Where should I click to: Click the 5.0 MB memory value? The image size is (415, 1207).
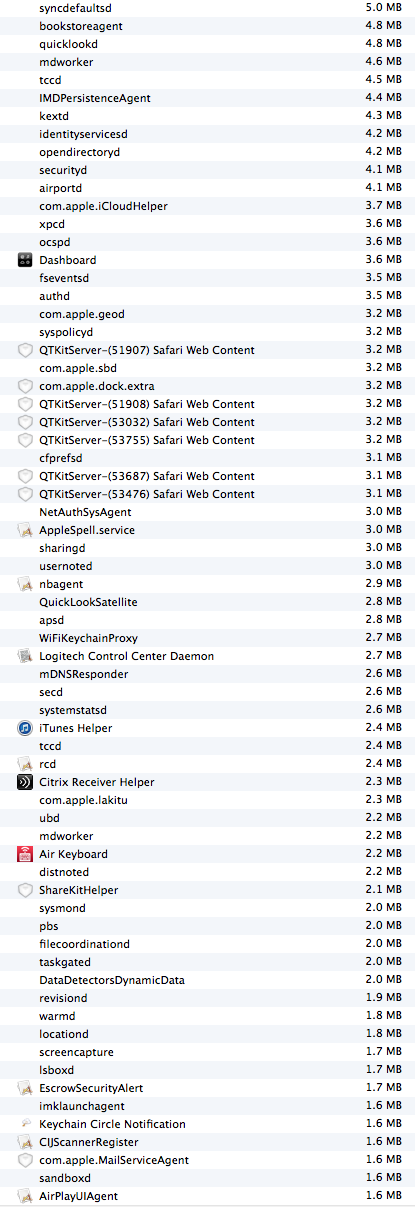click(x=384, y=8)
